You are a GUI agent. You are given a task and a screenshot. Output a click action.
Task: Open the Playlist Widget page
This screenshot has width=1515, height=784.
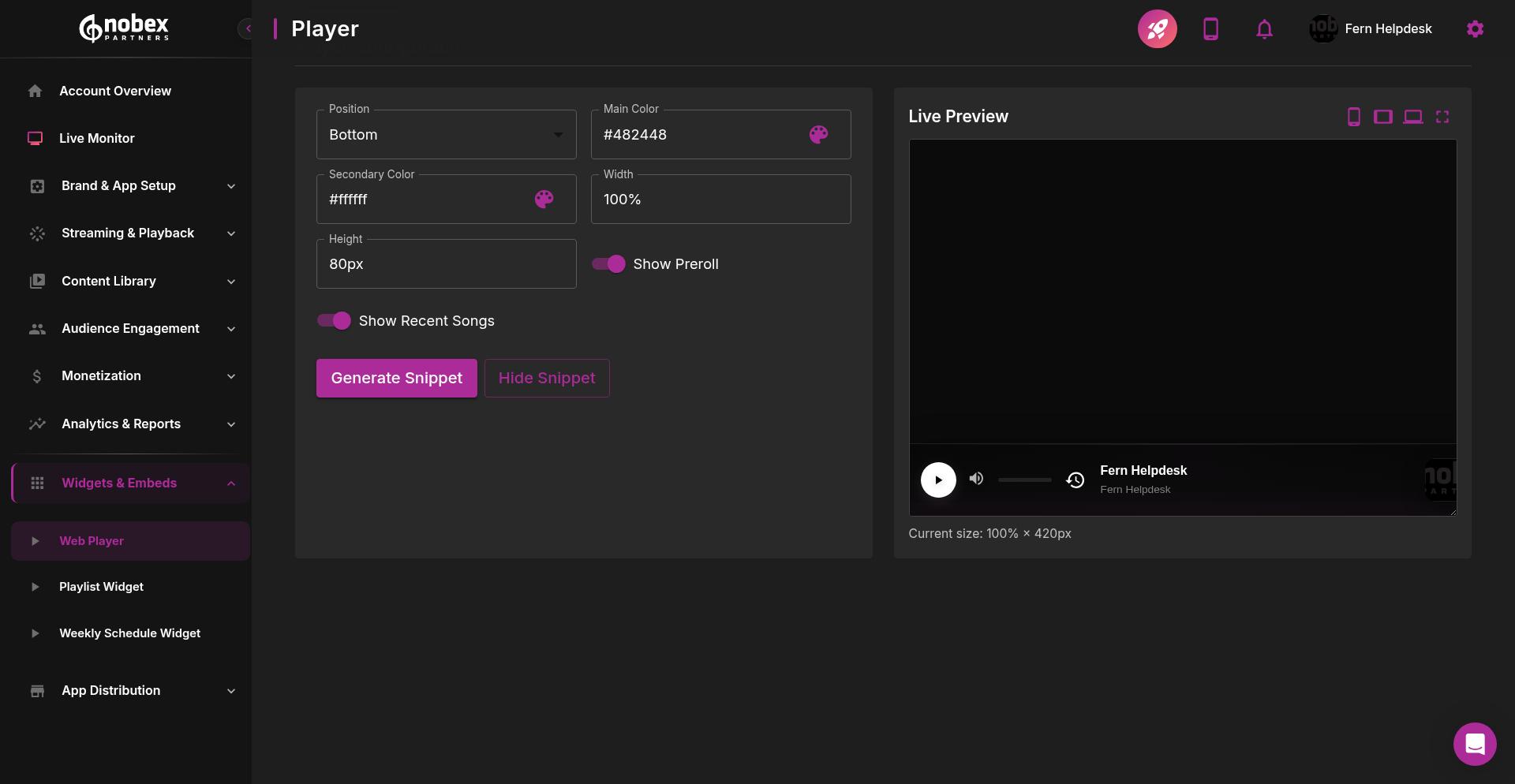pyautogui.click(x=101, y=586)
